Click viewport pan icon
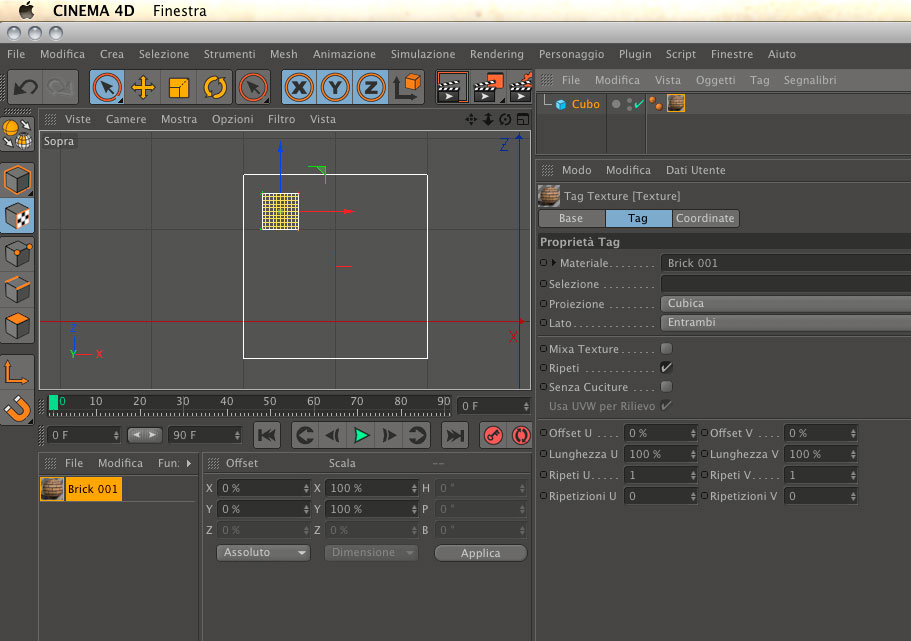Viewport: 911px width, 641px height. [x=471, y=119]
